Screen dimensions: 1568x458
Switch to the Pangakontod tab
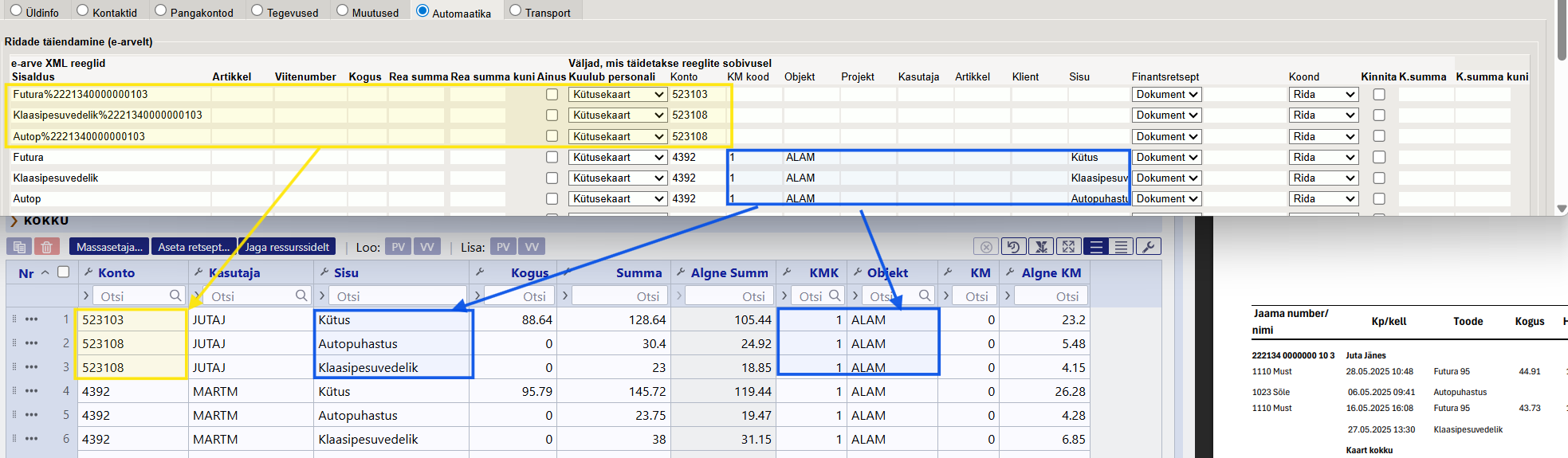pos(161,11)
